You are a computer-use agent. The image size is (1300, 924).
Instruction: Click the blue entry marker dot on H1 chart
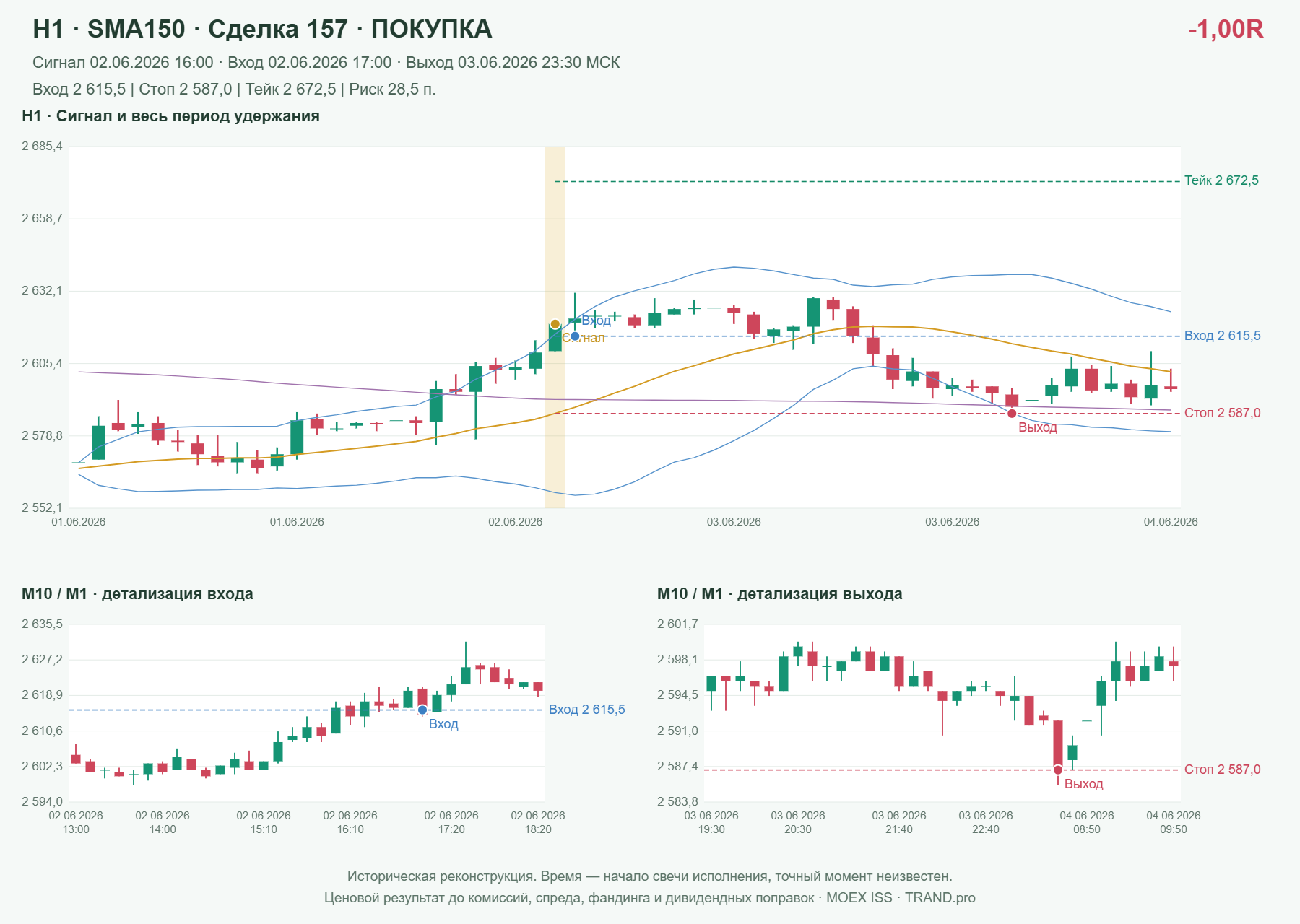575,336
